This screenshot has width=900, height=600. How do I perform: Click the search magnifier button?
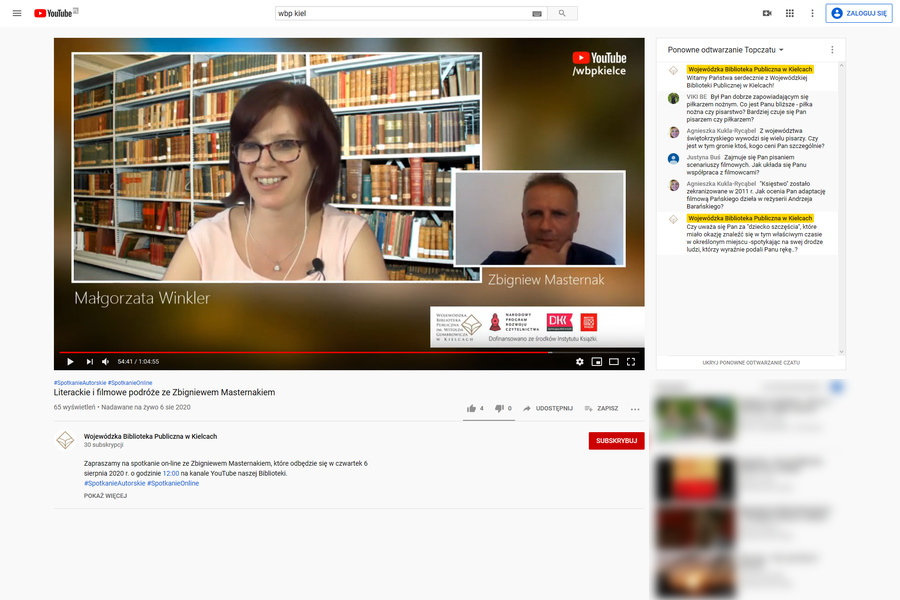tap(562, 13)
